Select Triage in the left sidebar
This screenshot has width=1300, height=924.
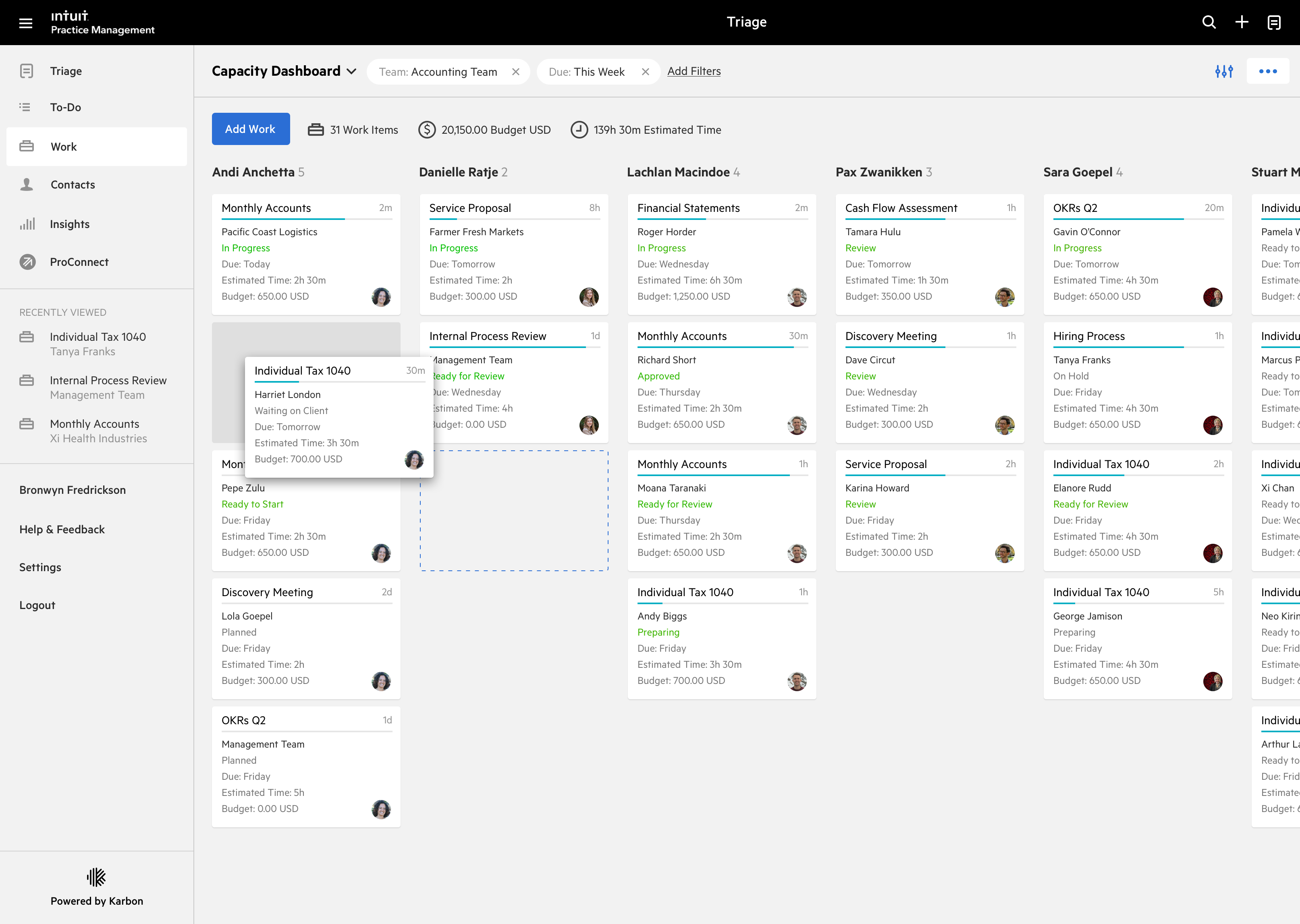coord(65,70)
